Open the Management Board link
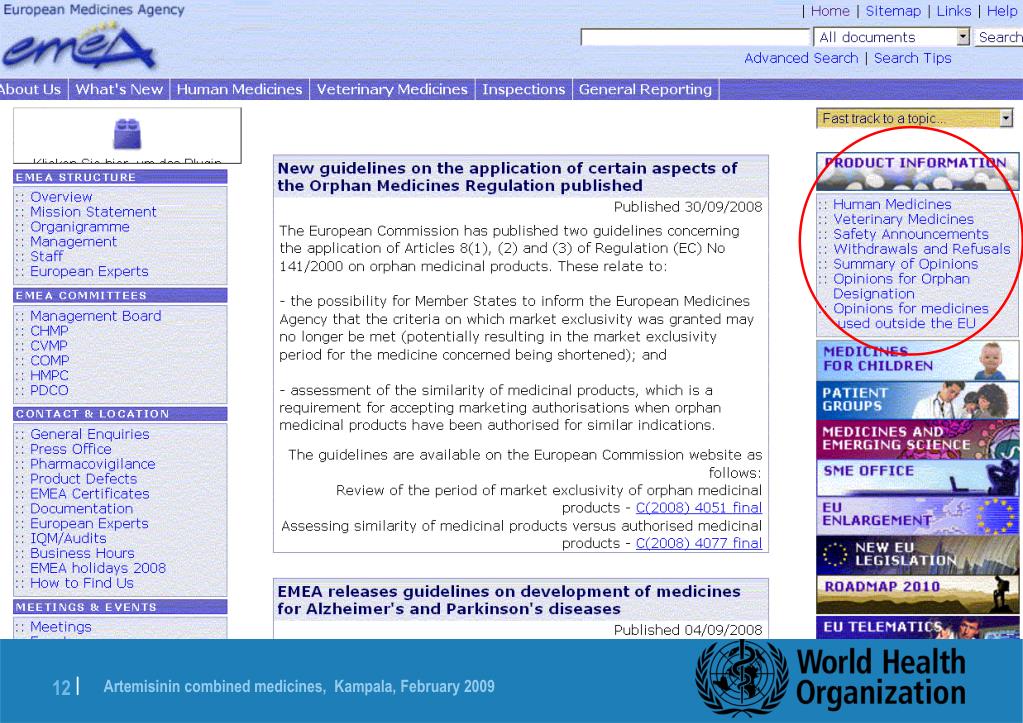The height and width of the screenshot is (723, 1023). (x=96, y=316)
